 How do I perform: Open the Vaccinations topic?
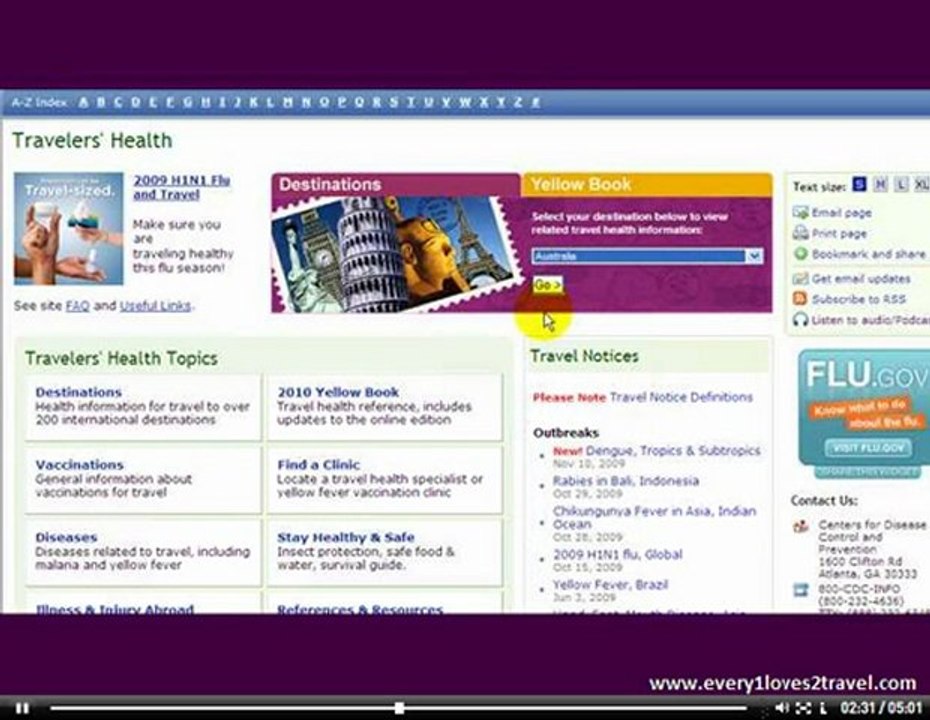79,465
